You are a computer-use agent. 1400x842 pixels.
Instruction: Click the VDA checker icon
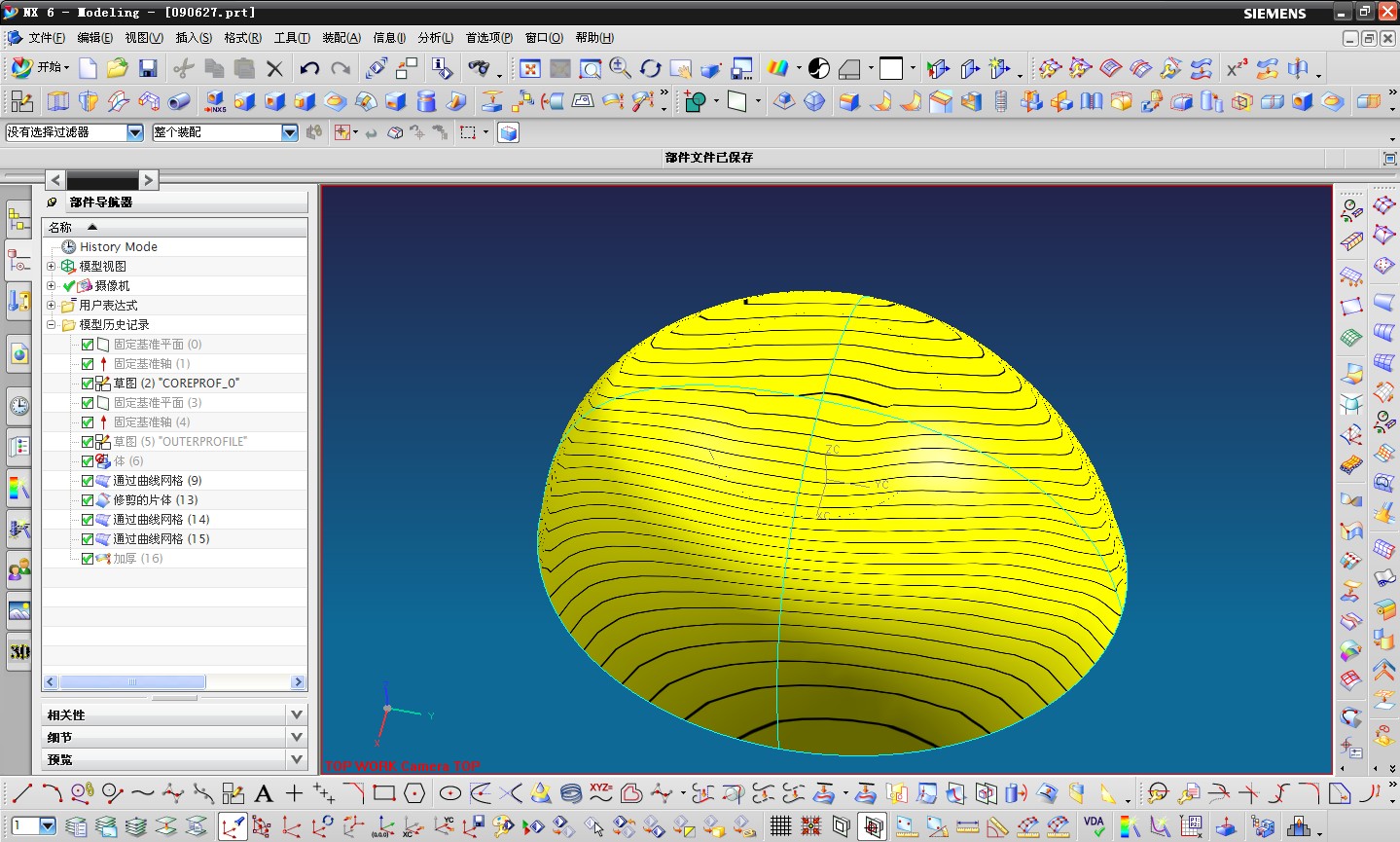click(1095, 826)
